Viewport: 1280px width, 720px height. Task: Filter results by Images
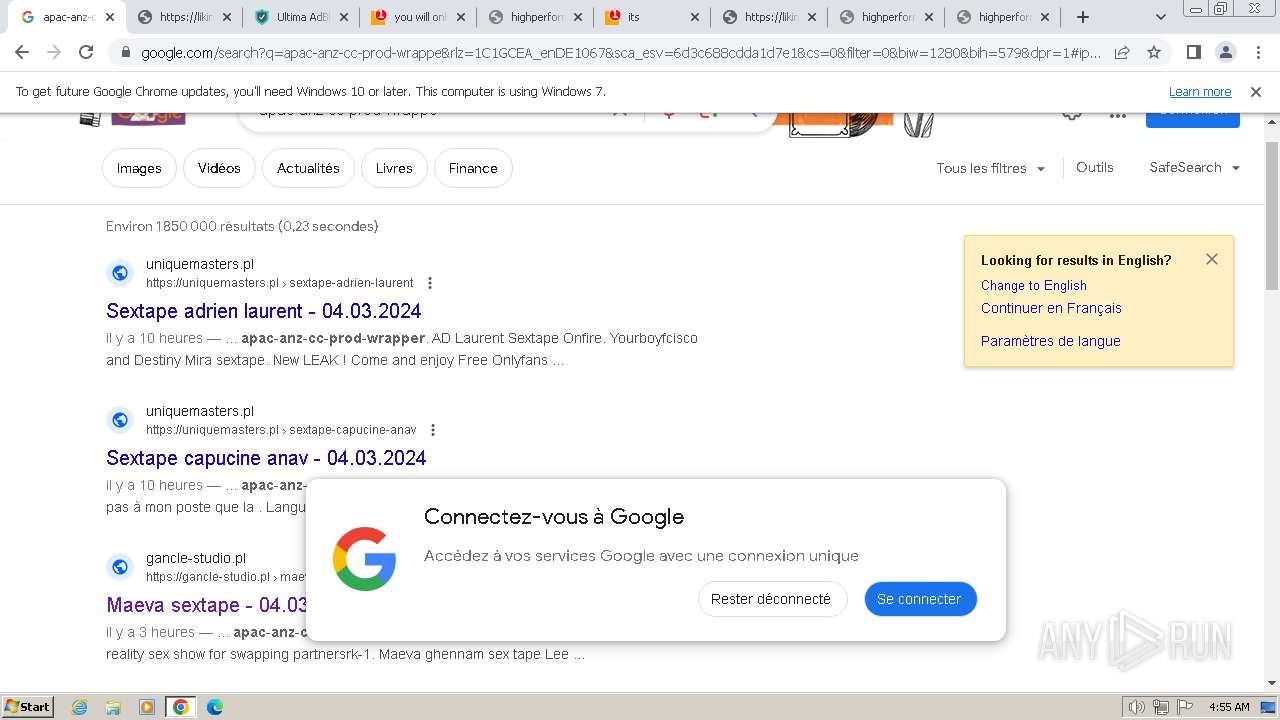tap(139, 168)
